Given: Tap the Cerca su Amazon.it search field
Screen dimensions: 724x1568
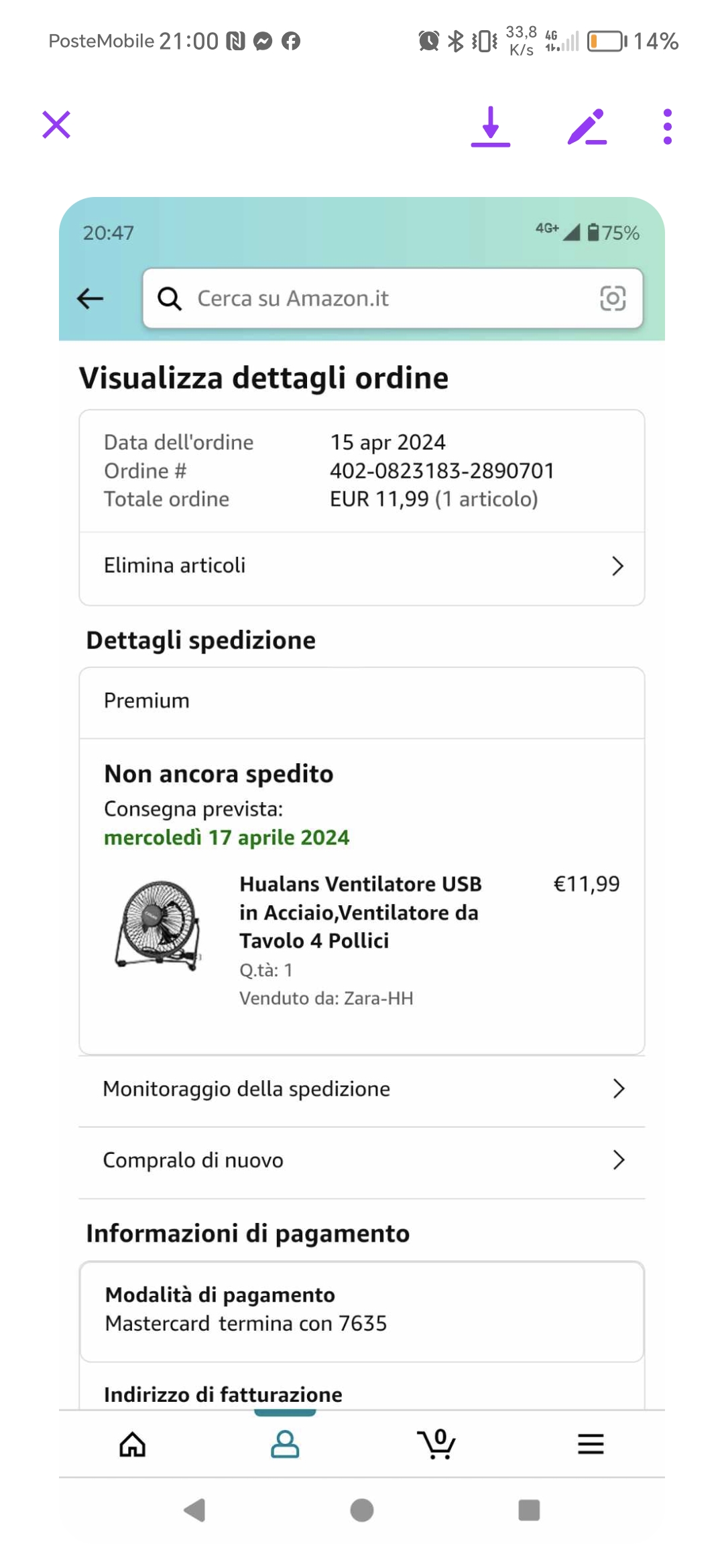Looking at the screenshot, I should [389, 299].
